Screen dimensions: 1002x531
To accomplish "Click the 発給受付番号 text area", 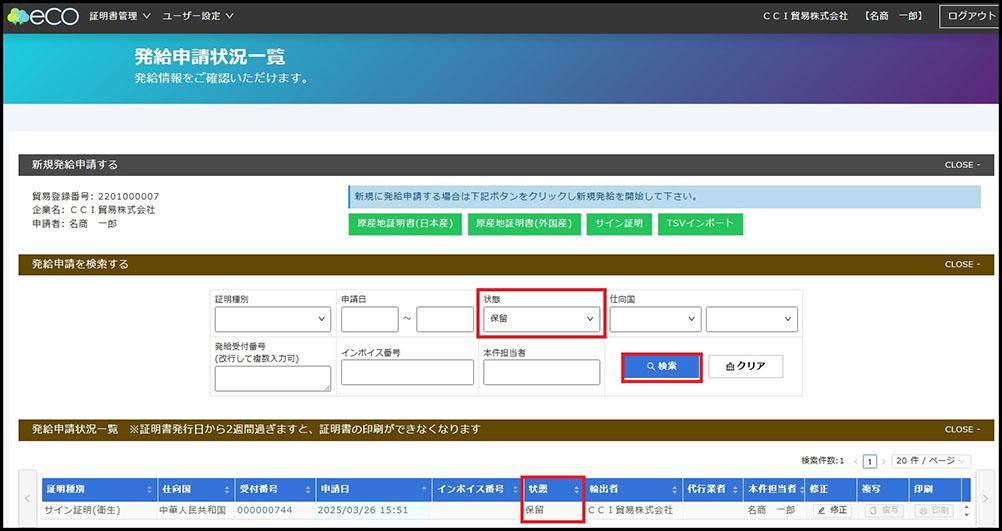I will [x=273, y=379].
